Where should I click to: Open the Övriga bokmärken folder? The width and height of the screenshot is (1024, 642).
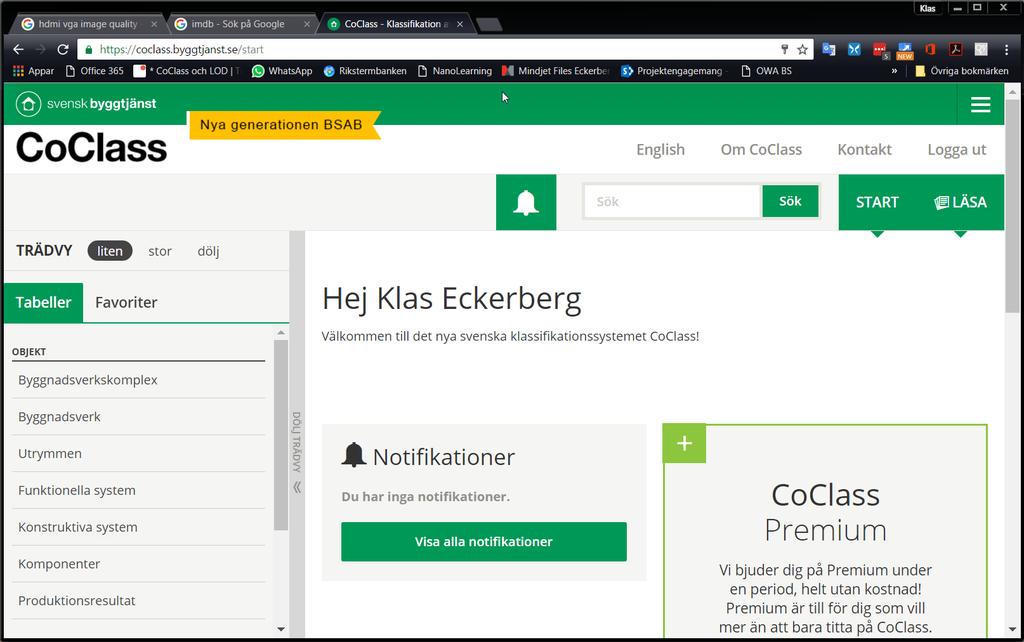pos(961,71)
